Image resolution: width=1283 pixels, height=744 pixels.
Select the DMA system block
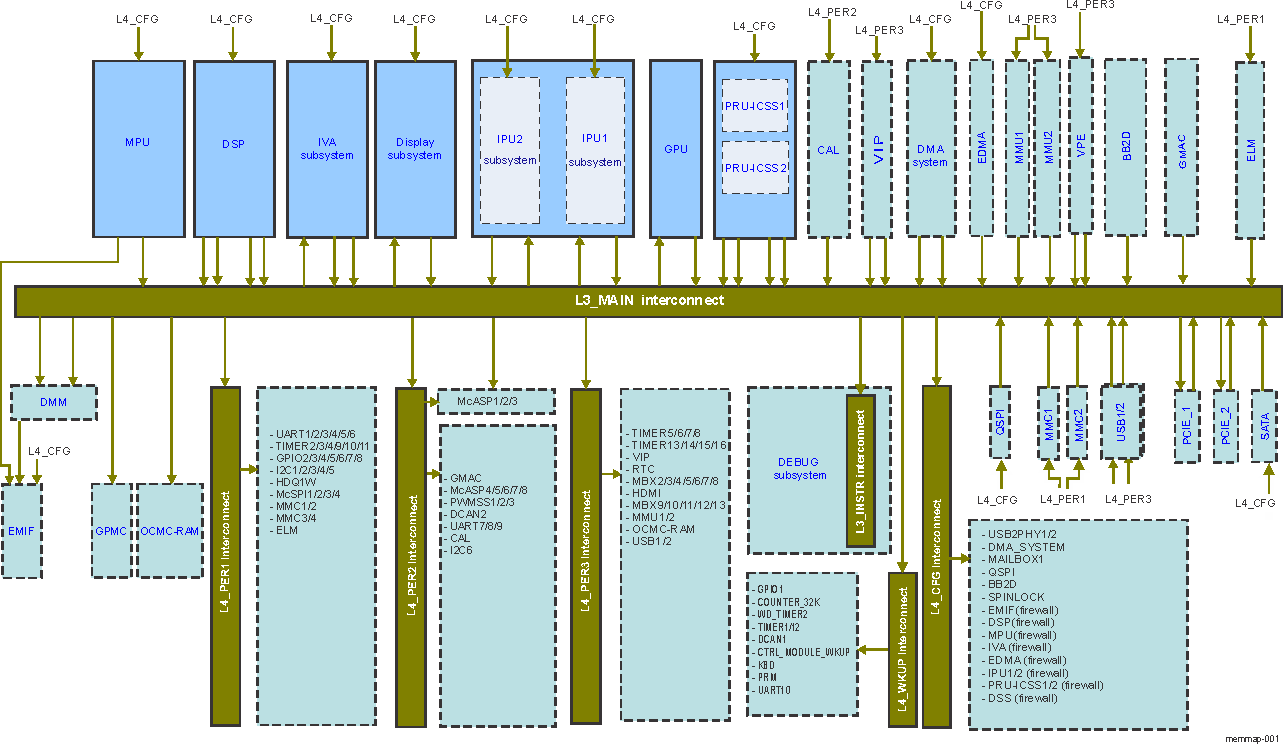click(930, 149)
